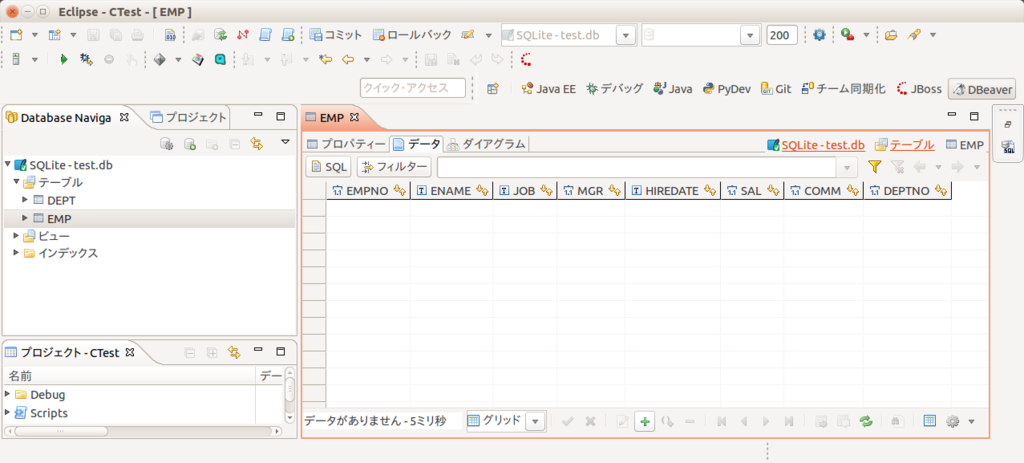Screen dimensions: 1024x463
Task: Open the SQL editor scroll icon
Action: pos(265,35)
